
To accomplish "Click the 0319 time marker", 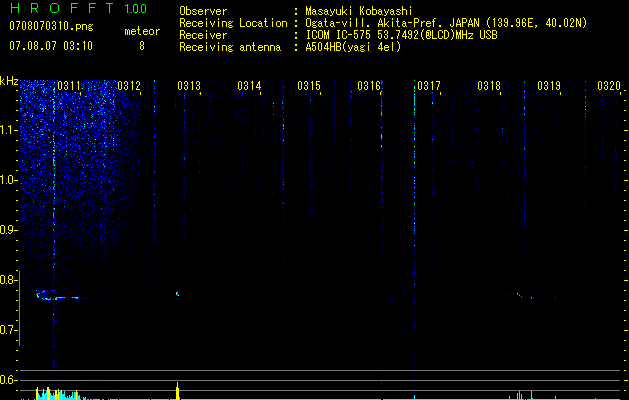I will coord(549,86).
